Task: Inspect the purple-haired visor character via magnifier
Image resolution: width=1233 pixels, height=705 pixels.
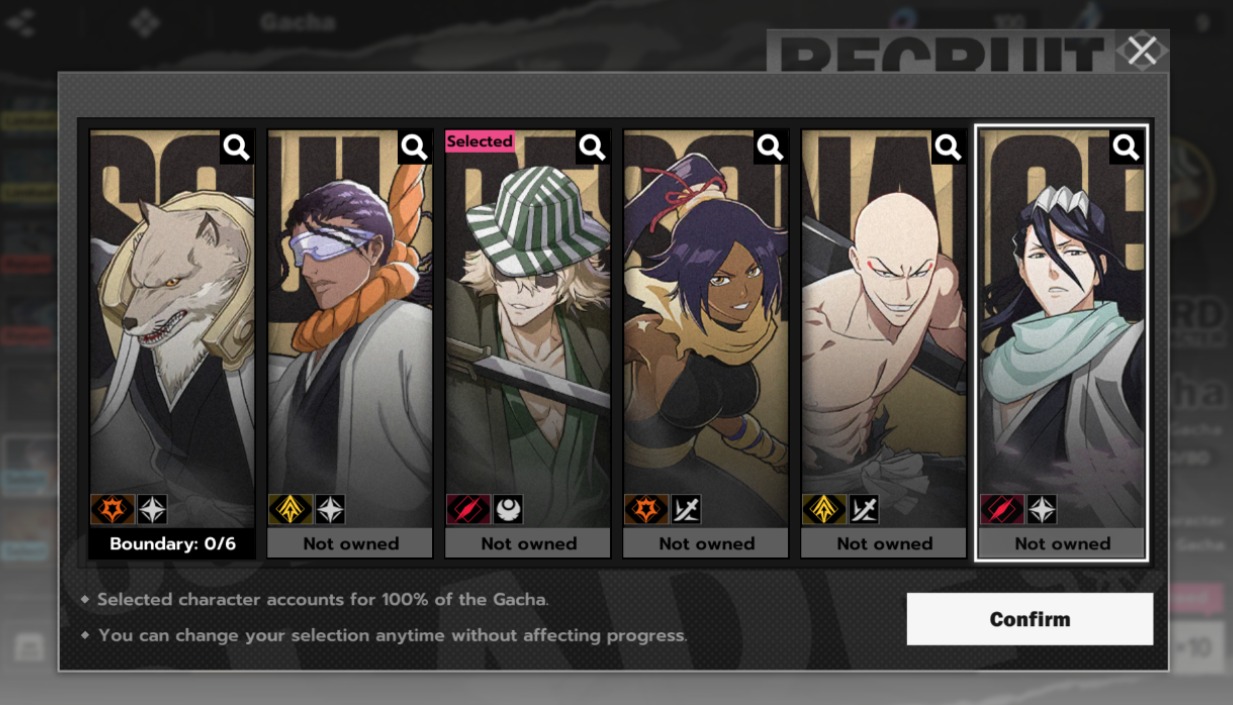Action: 415,147
